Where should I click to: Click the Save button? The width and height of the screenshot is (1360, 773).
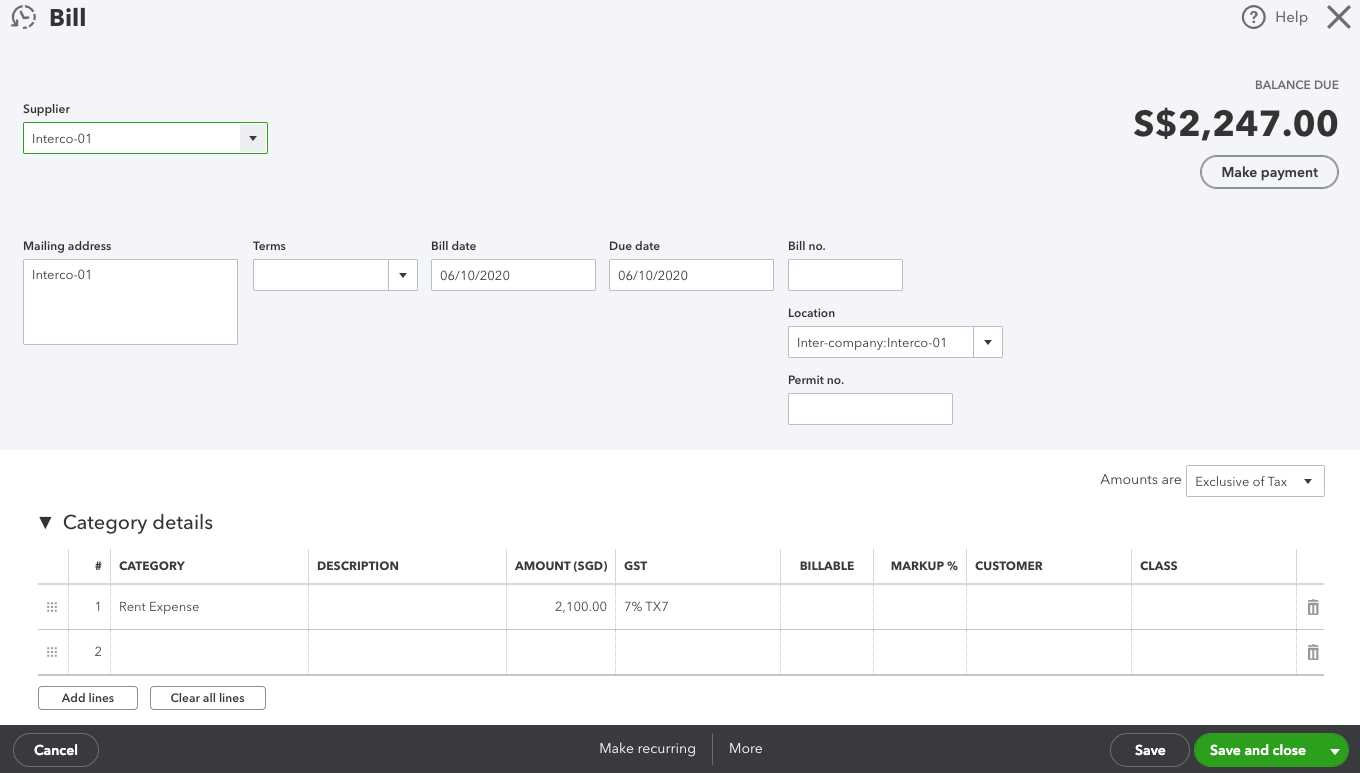point(1150,750)
